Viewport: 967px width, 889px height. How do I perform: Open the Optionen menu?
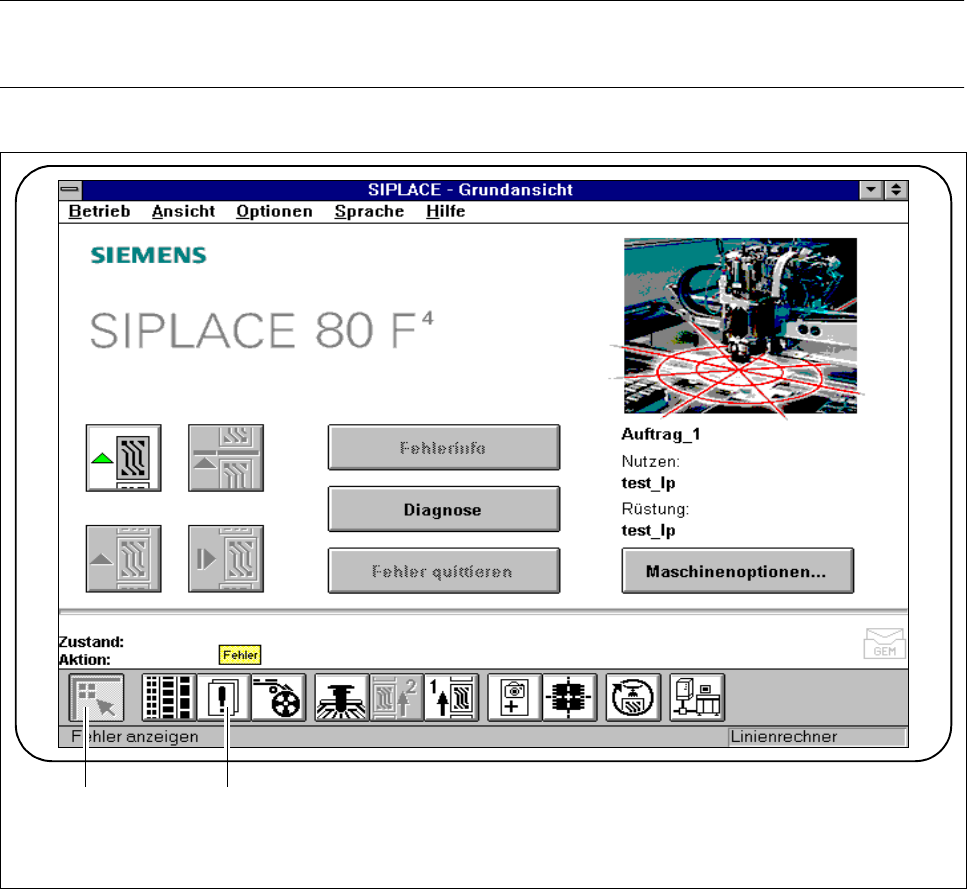point(274,211)
